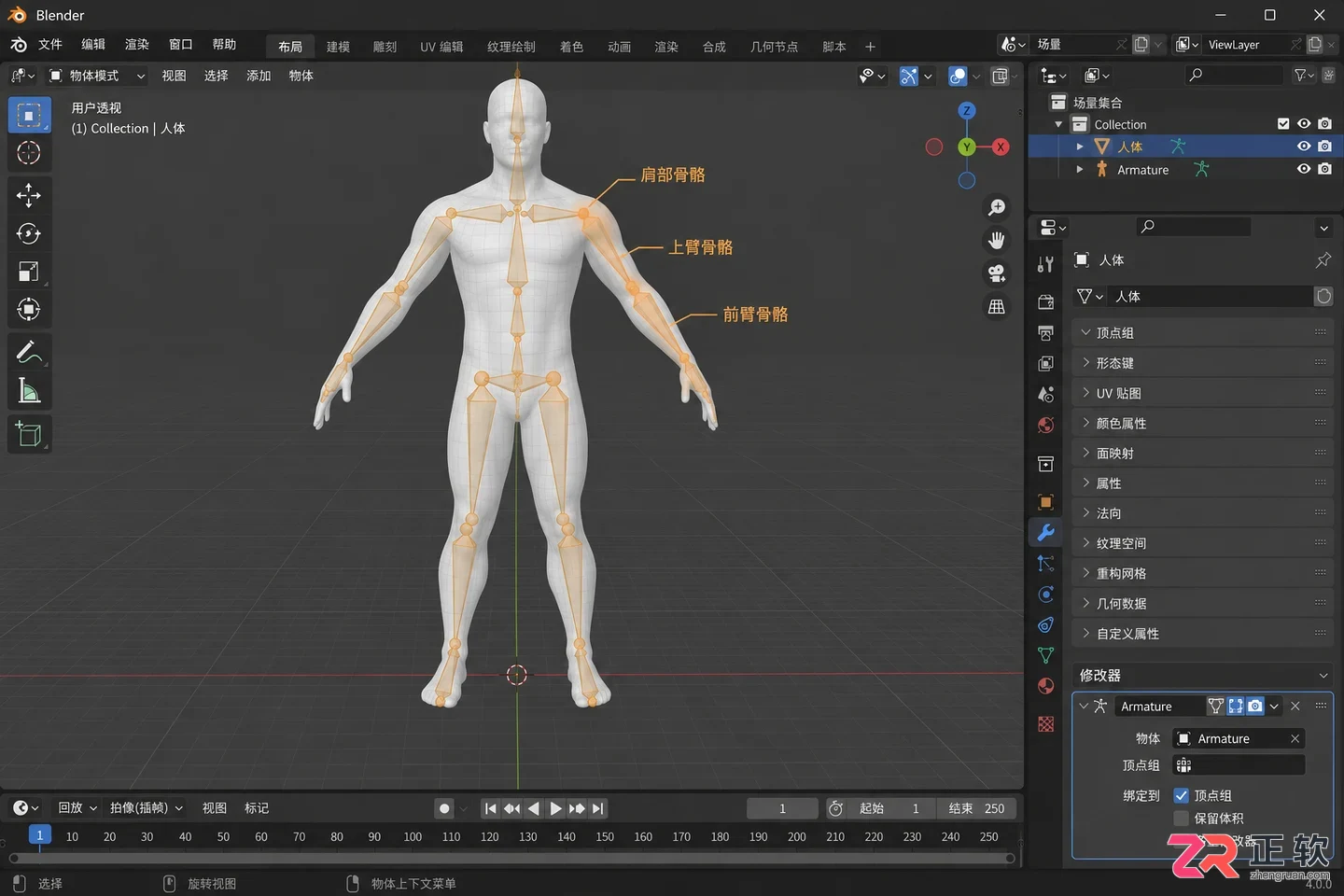Select the Measure tool

29,391
